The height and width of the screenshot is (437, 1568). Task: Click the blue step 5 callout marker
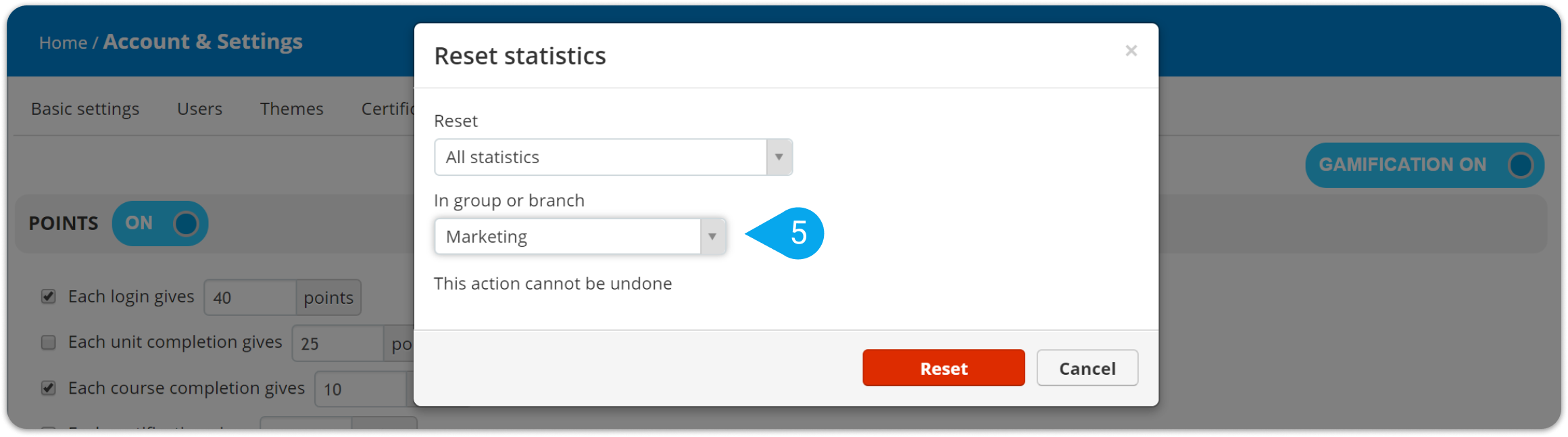pos(786,233)
